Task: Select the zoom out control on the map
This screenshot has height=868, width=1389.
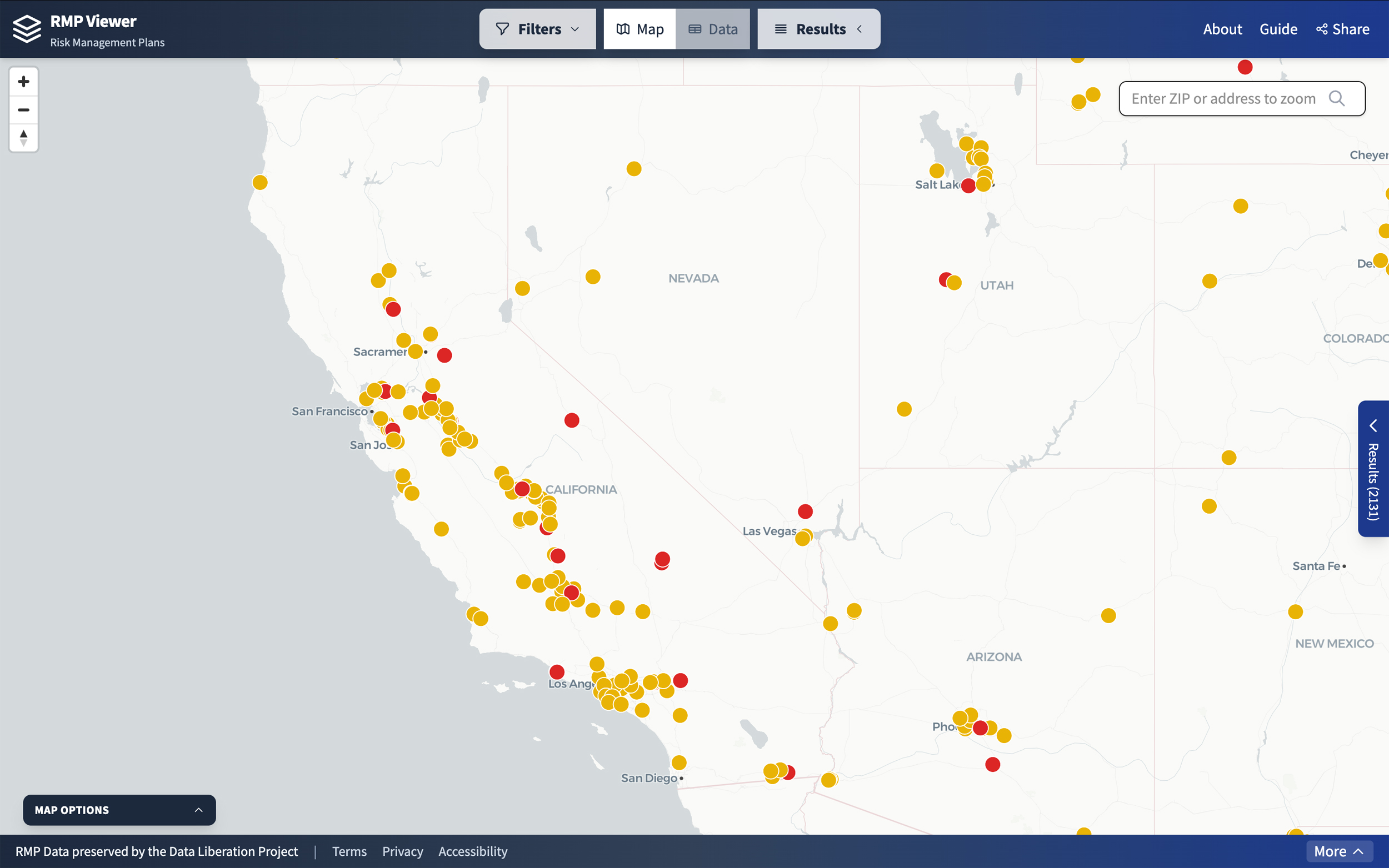Action: [x=23, y=109]
